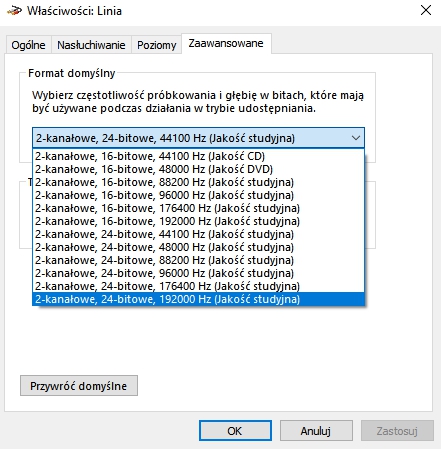Open the Nasłuchiwanie tab
Viewport: 441px width, 449px height.
[91, 45]
